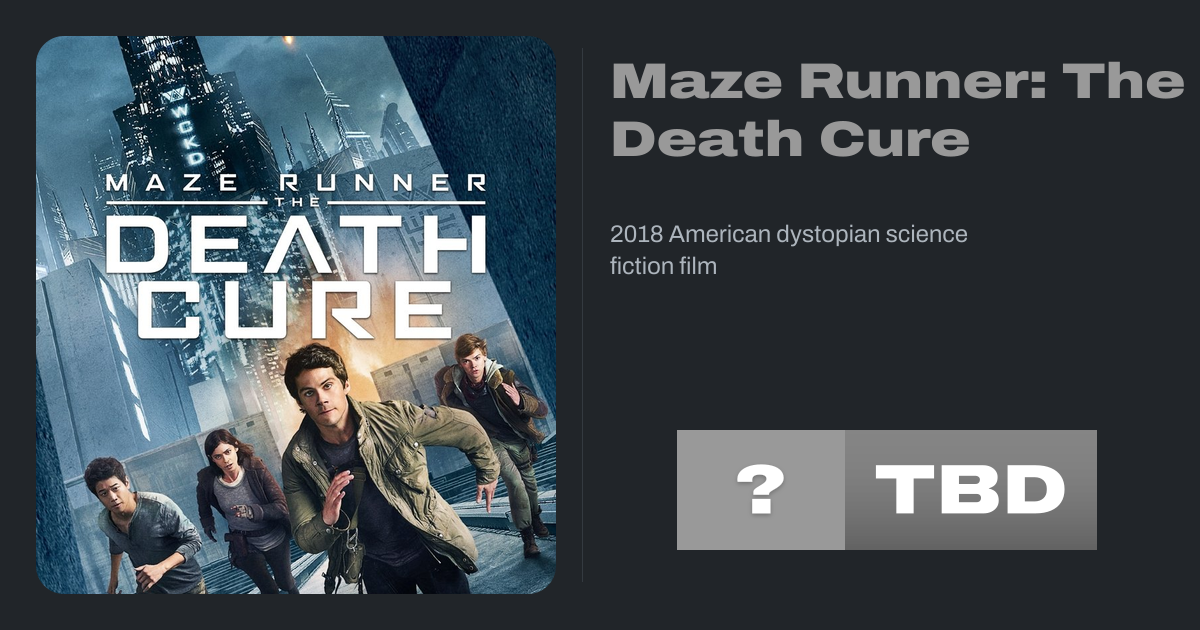Click the 'fiction film' description text
The image size is (1200, 630).
tap(663, 267)
